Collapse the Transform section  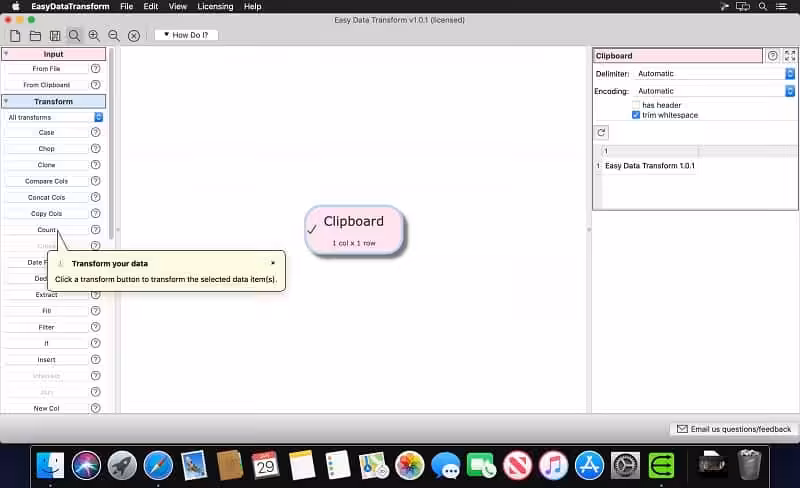click(x=6, y=101)
